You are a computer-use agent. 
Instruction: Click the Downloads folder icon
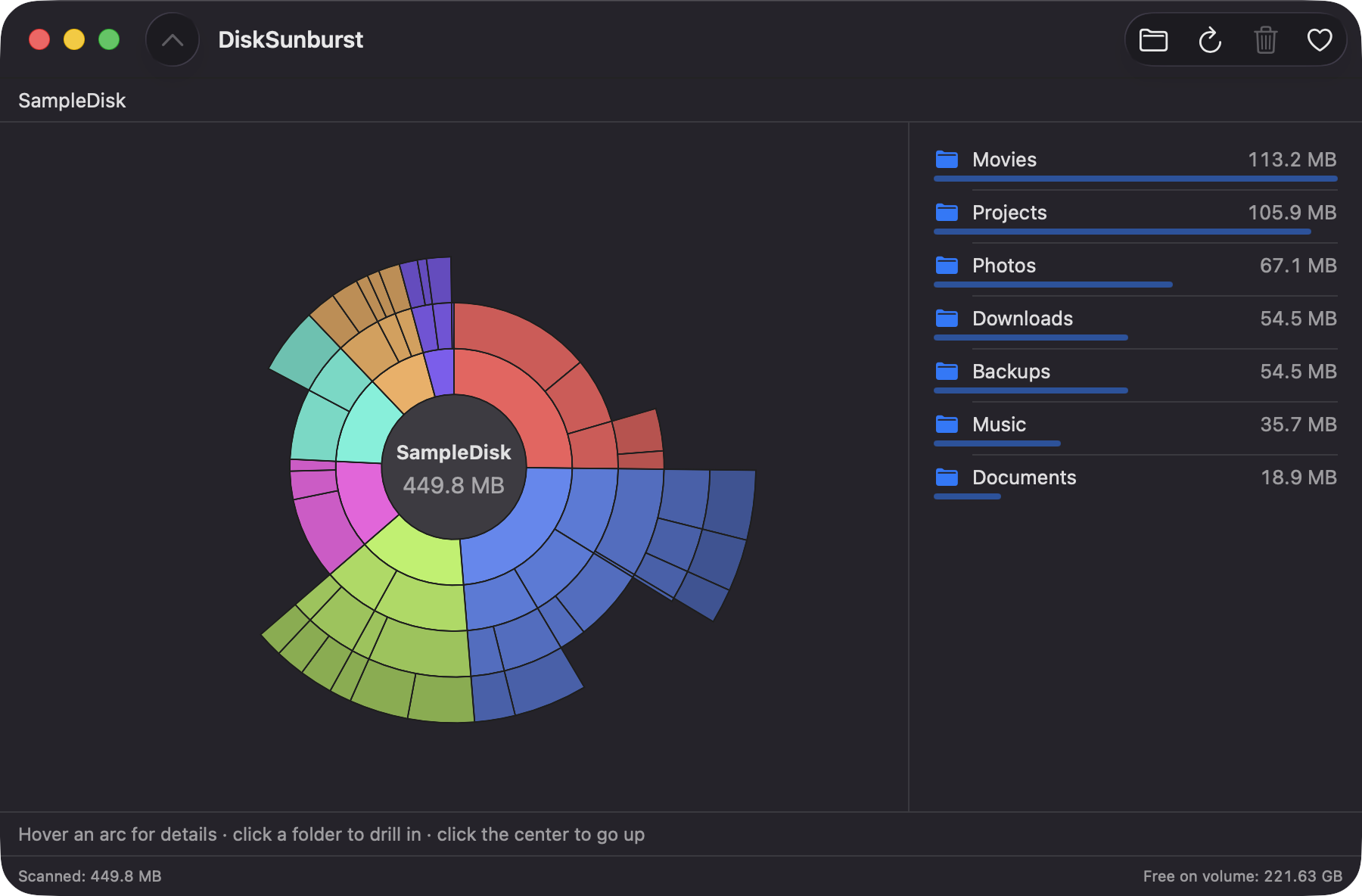click(947, 318)
